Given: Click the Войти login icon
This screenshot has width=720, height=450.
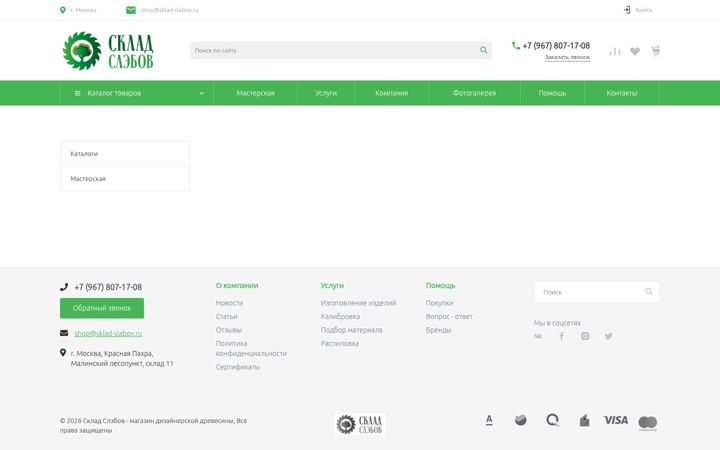Looking at the screenshot, I should point(627,10).
